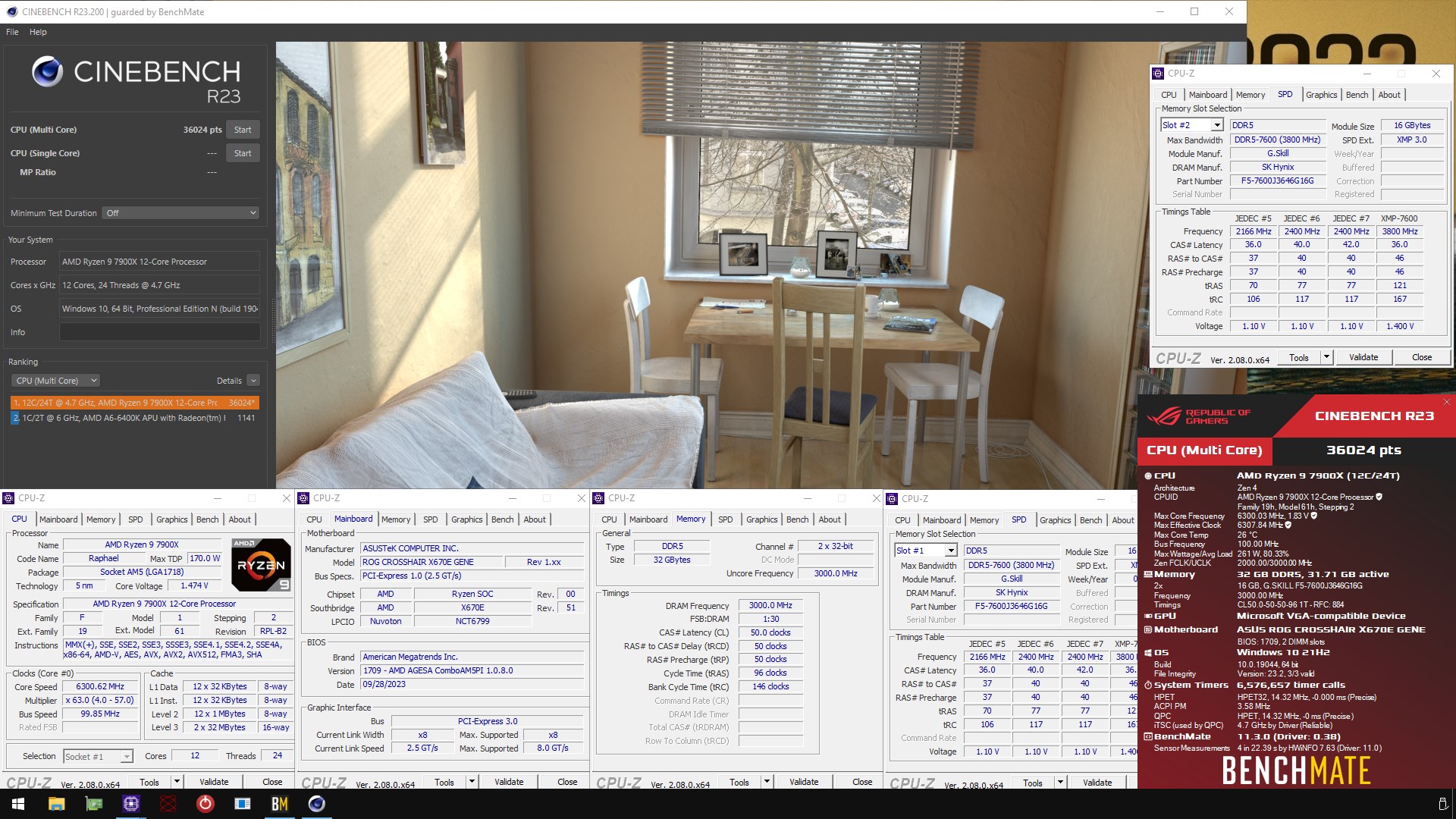Select Memory tab in top-right CPU-Z window
The image size is (1456, 819).
1250,95
